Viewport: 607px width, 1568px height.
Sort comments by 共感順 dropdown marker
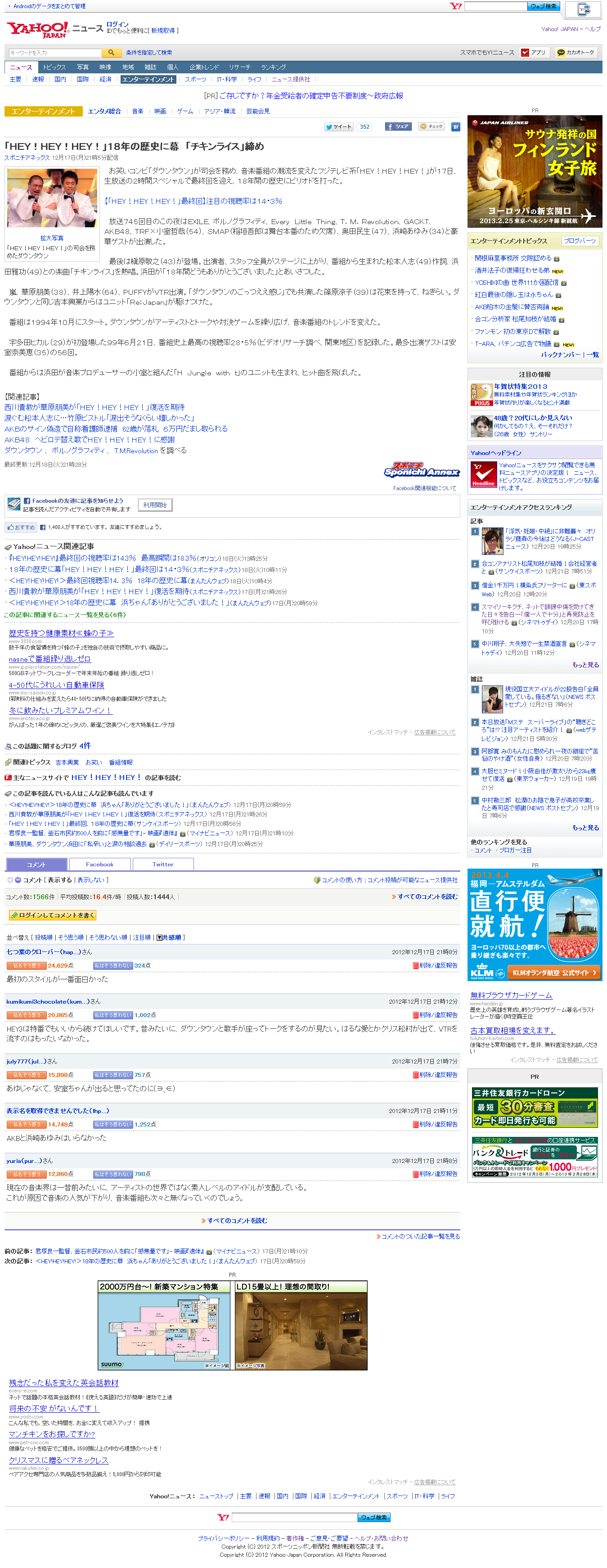159,937
